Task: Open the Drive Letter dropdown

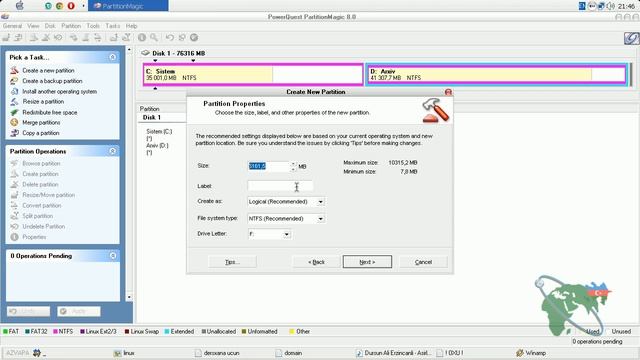Action: point(287,234)
